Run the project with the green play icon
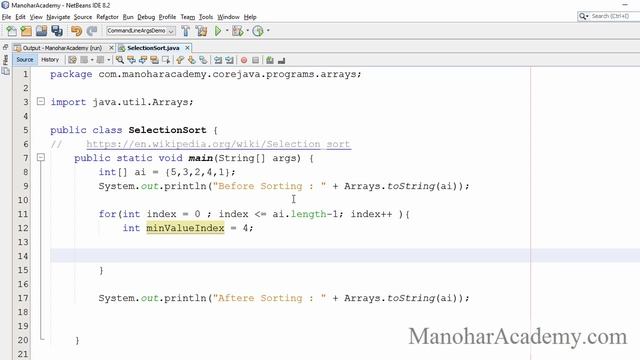Image resolution: width=640 pixels, height=360 pixels. tap(218, 31)
